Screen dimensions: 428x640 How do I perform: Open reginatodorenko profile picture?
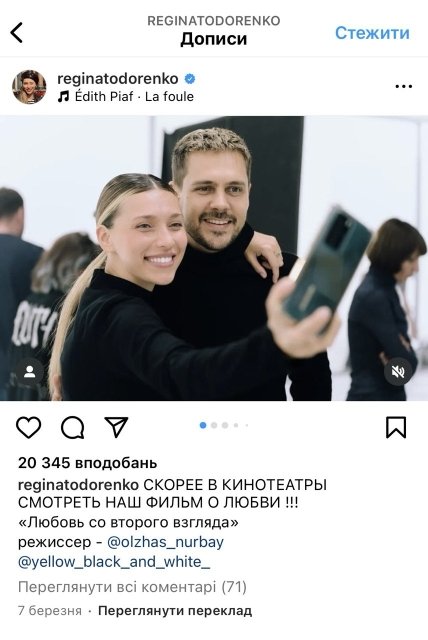point(29,87)
